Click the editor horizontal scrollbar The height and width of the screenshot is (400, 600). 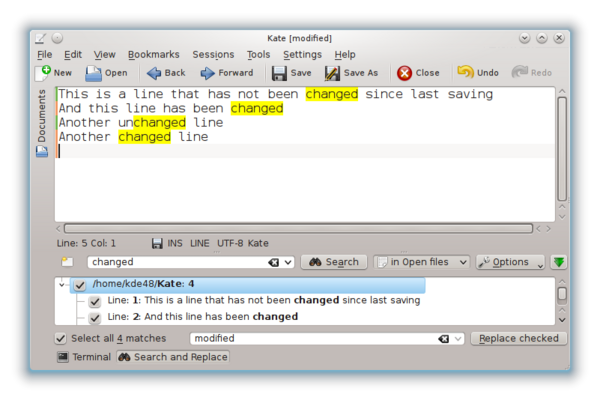coord(298,229)
